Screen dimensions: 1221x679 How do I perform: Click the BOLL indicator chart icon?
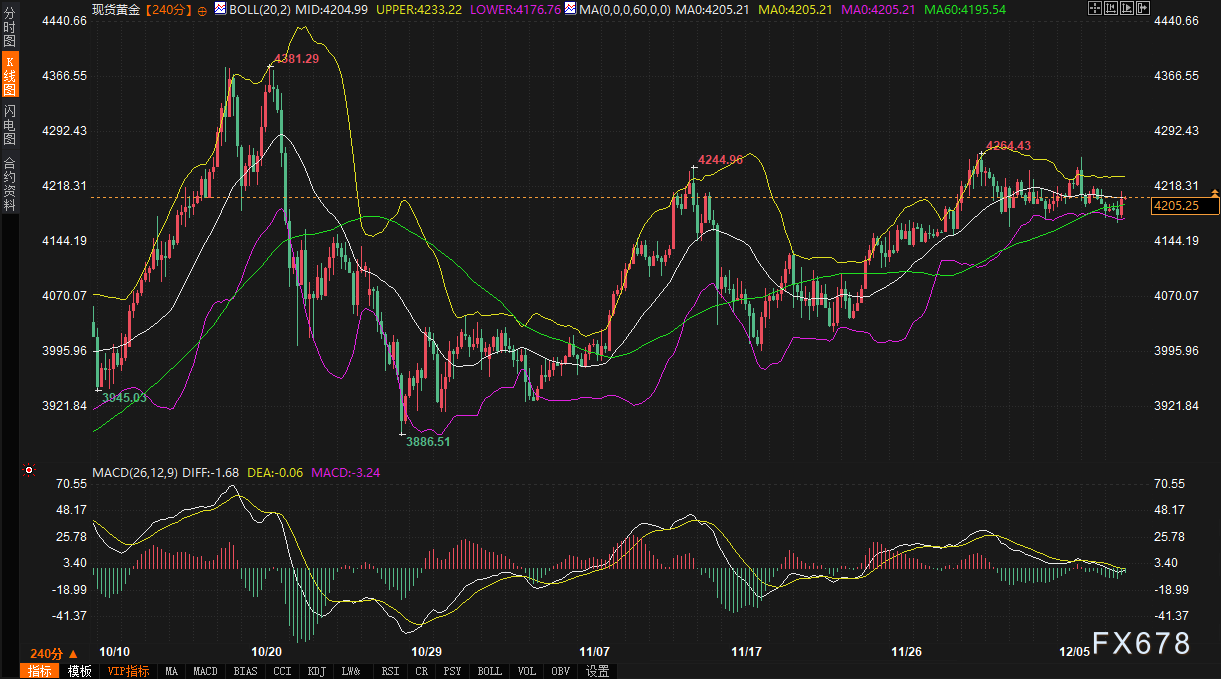tap(221, 9)
